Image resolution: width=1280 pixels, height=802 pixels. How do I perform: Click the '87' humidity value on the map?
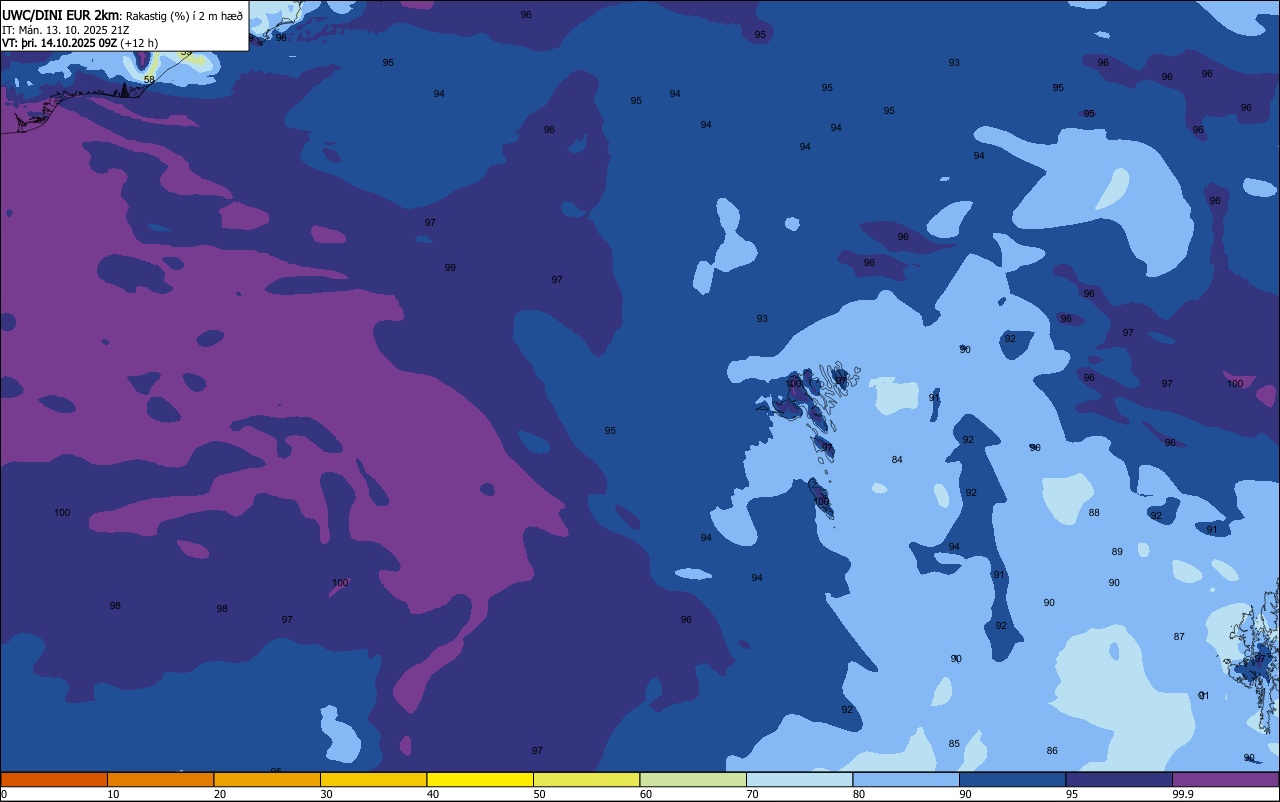coord(1179,637)
